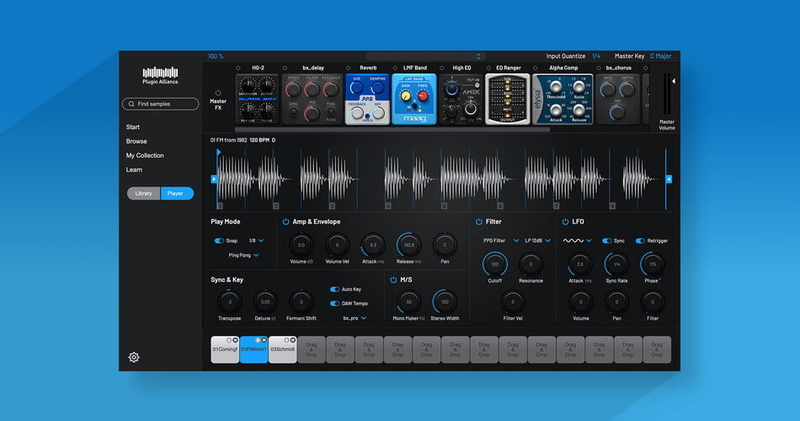Click the stop icon on 01Coming pad
The height and width of the screenshot is (421, 800).
coord(235,340)
